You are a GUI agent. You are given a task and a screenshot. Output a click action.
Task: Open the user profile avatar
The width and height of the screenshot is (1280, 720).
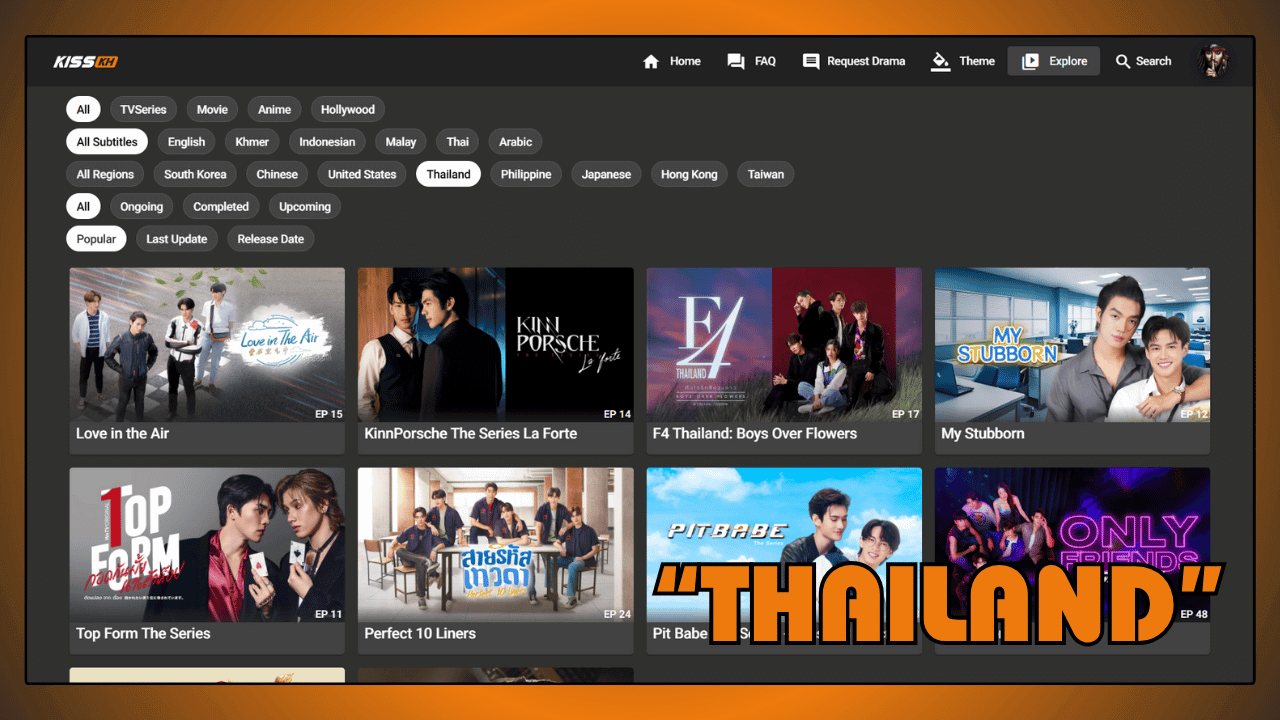(x=1213, y=61)
